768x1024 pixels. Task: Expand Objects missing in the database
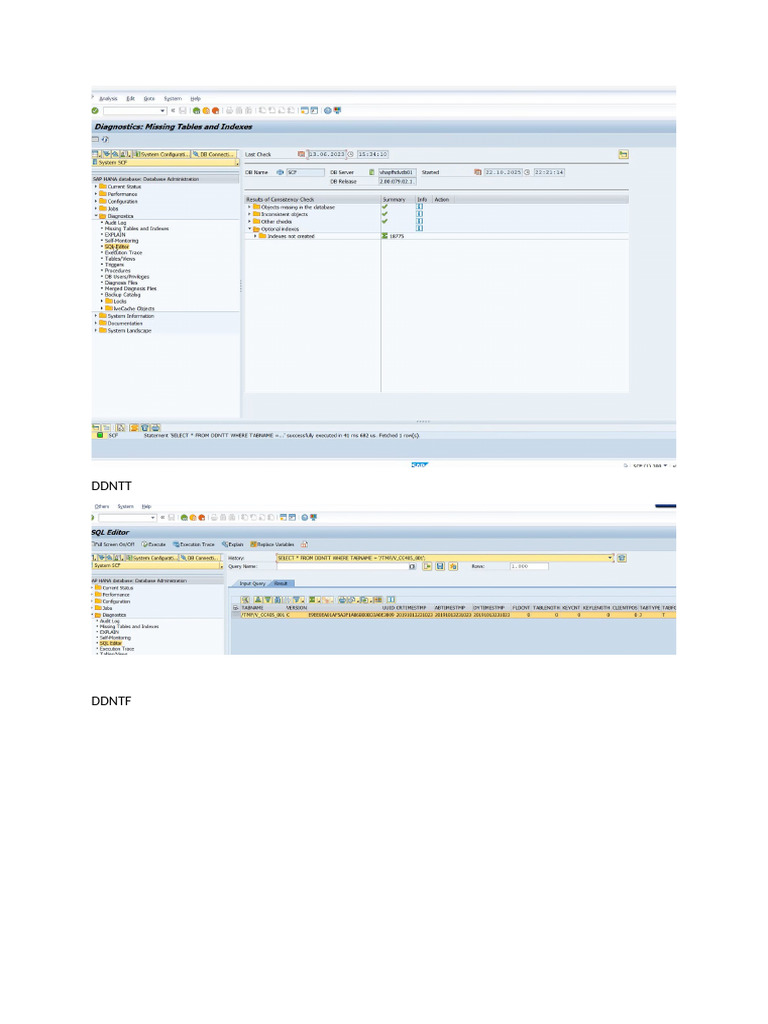click(249, 206)
